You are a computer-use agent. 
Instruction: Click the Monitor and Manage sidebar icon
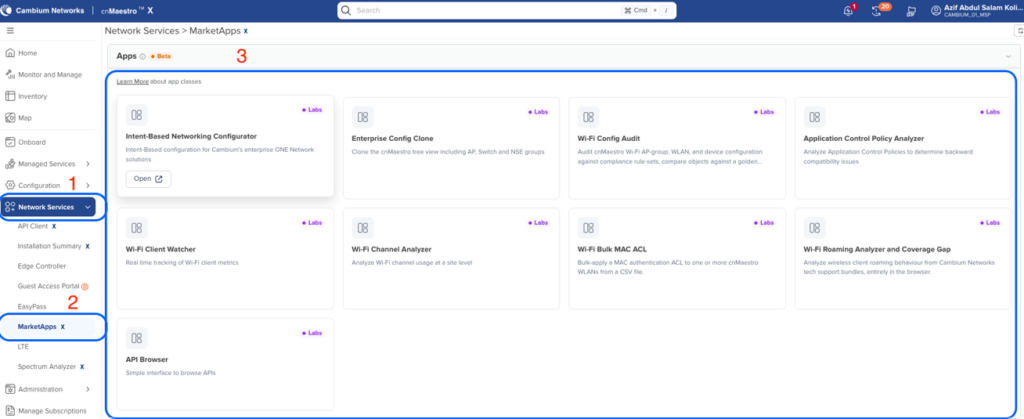point(10,74)
